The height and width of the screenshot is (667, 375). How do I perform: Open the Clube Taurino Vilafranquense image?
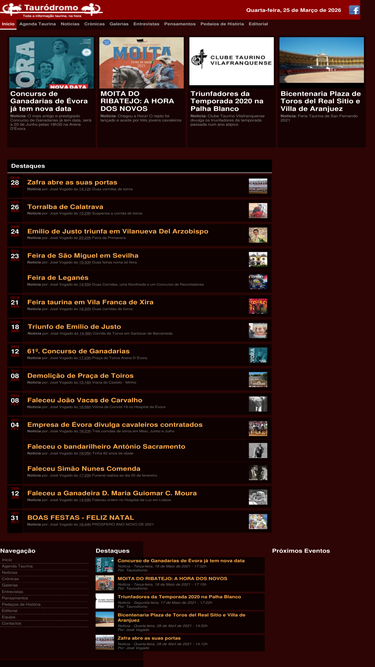[232, 61]
